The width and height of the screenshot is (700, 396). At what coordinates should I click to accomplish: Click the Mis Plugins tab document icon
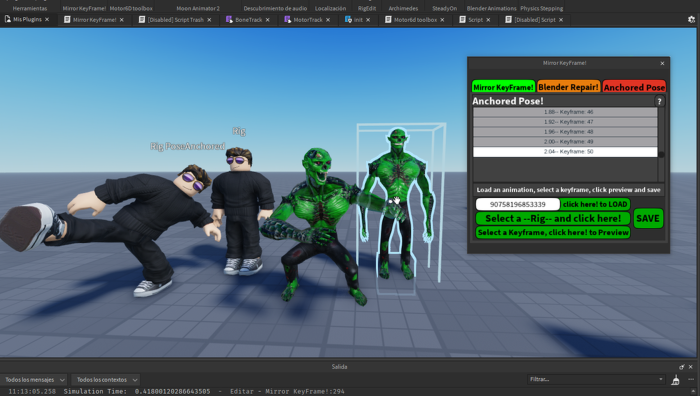pyautogui.click(x=8, y=19)
